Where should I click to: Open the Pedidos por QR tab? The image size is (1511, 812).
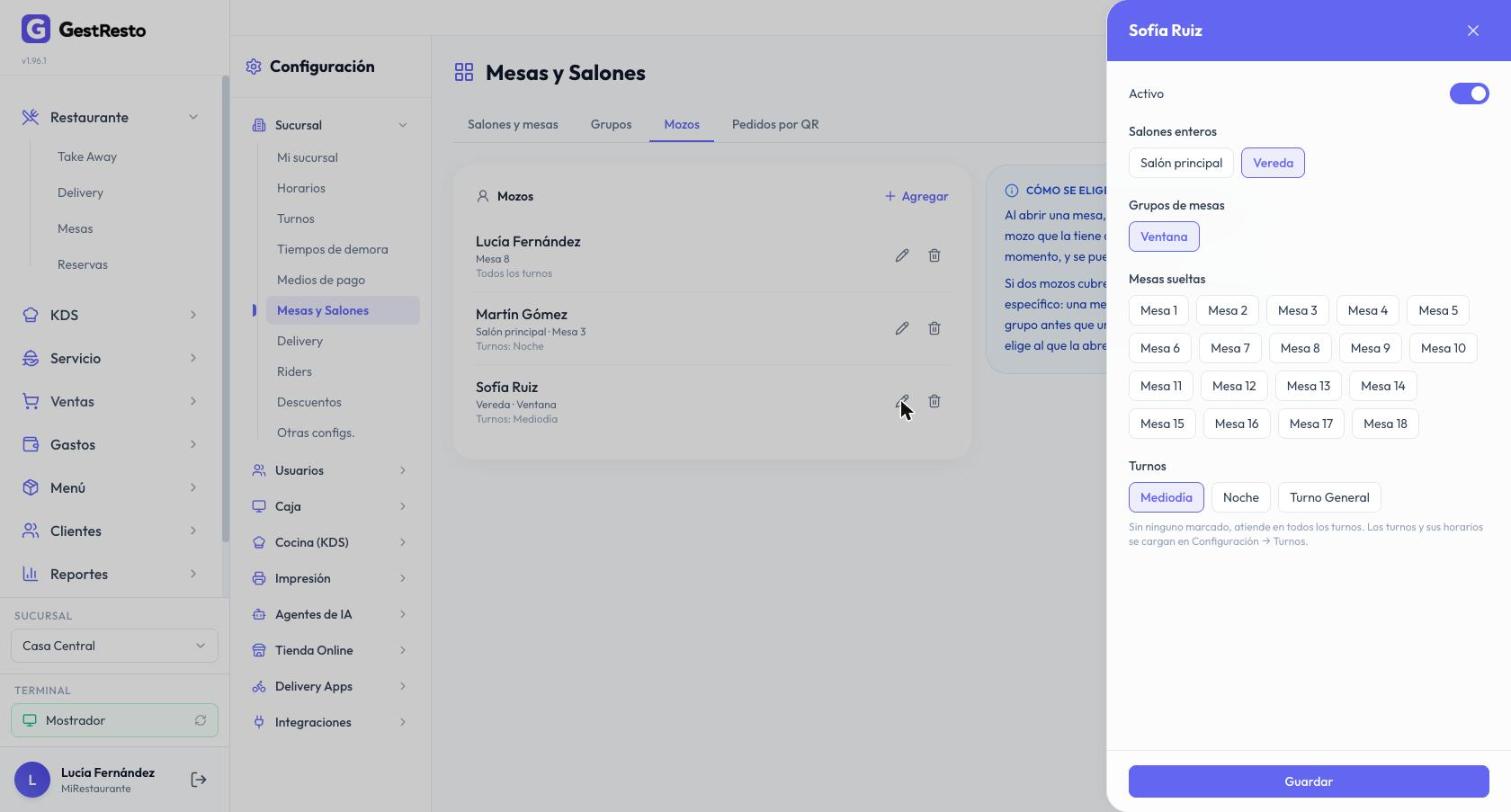775,125
